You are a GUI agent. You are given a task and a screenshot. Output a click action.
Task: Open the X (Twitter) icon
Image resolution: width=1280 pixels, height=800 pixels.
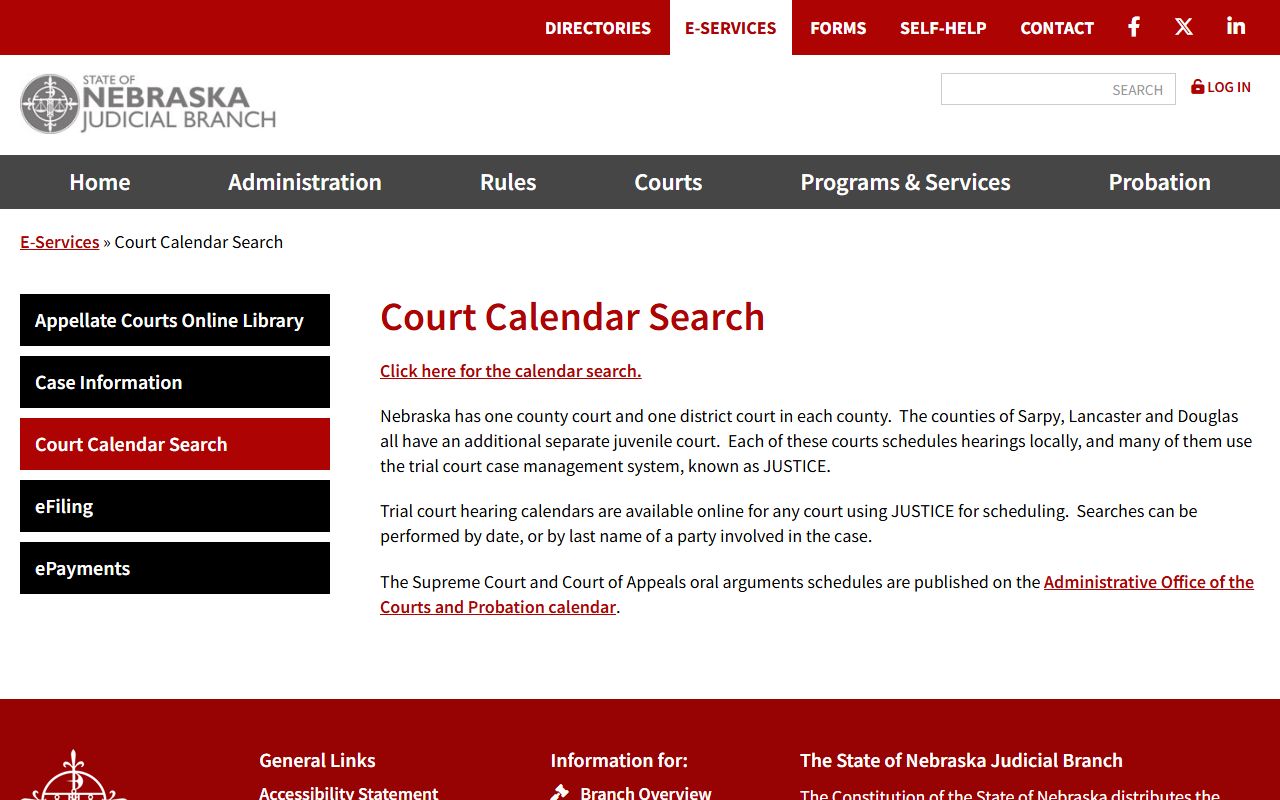(x=1184, y=27)
